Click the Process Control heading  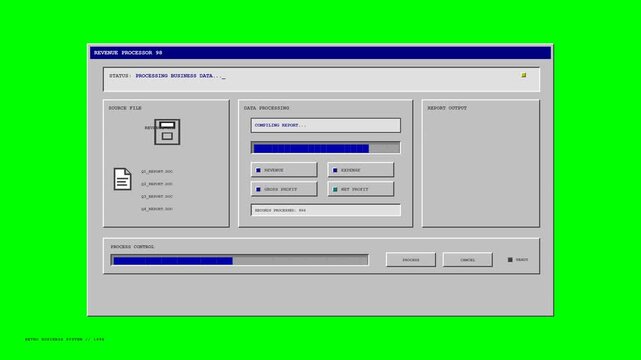point(132,247)
